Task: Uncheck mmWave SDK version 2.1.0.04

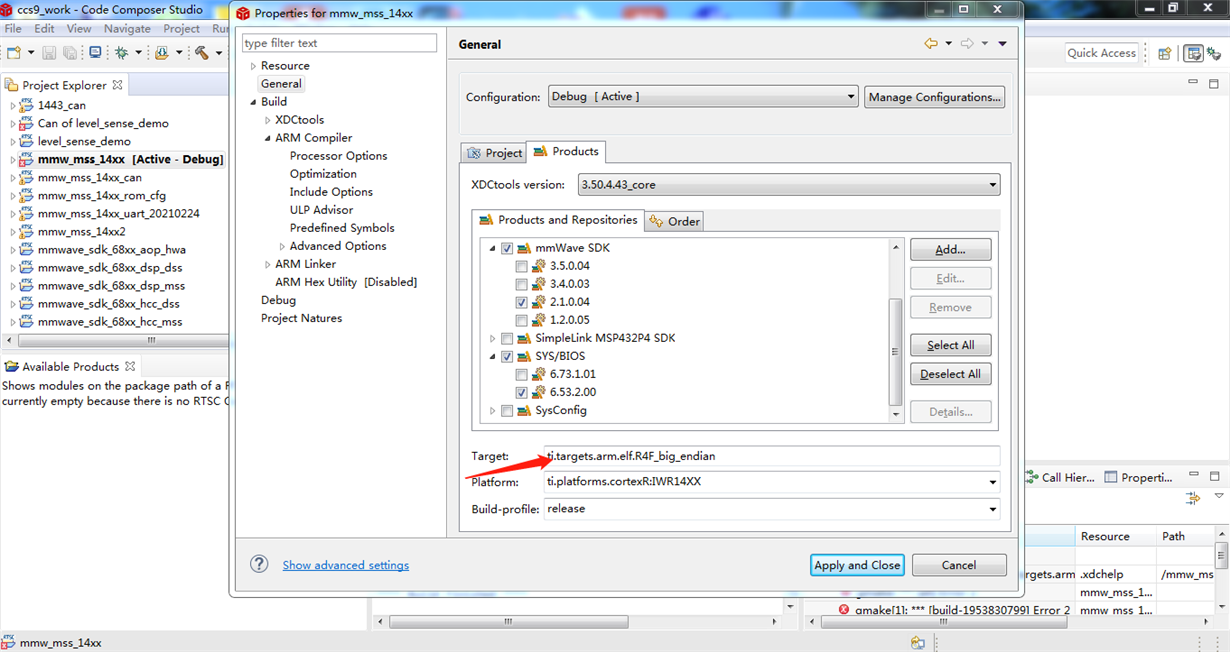Action: click(x=521, y=302)
